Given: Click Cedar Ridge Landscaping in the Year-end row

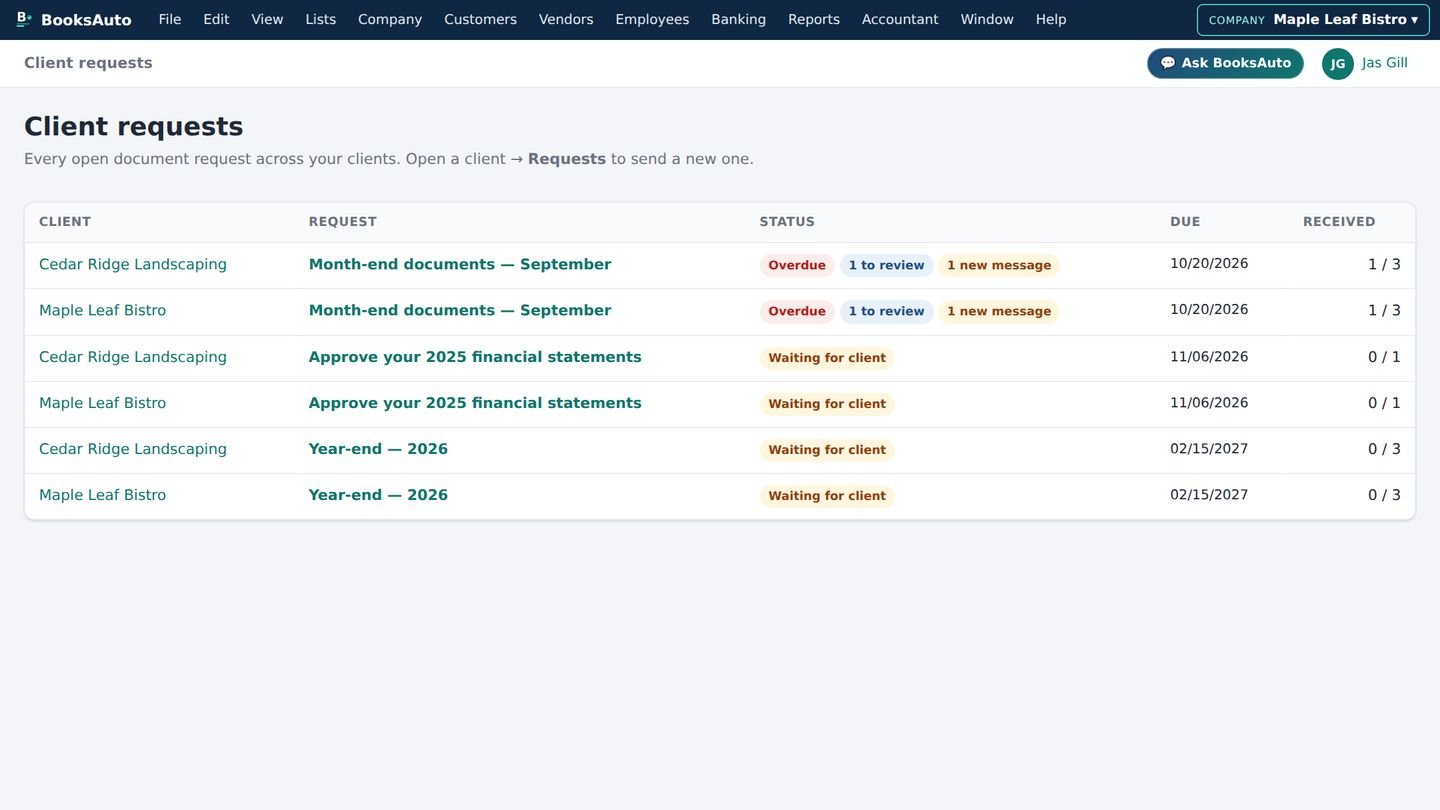Looking at the screenshot, I should pos(133,449).
